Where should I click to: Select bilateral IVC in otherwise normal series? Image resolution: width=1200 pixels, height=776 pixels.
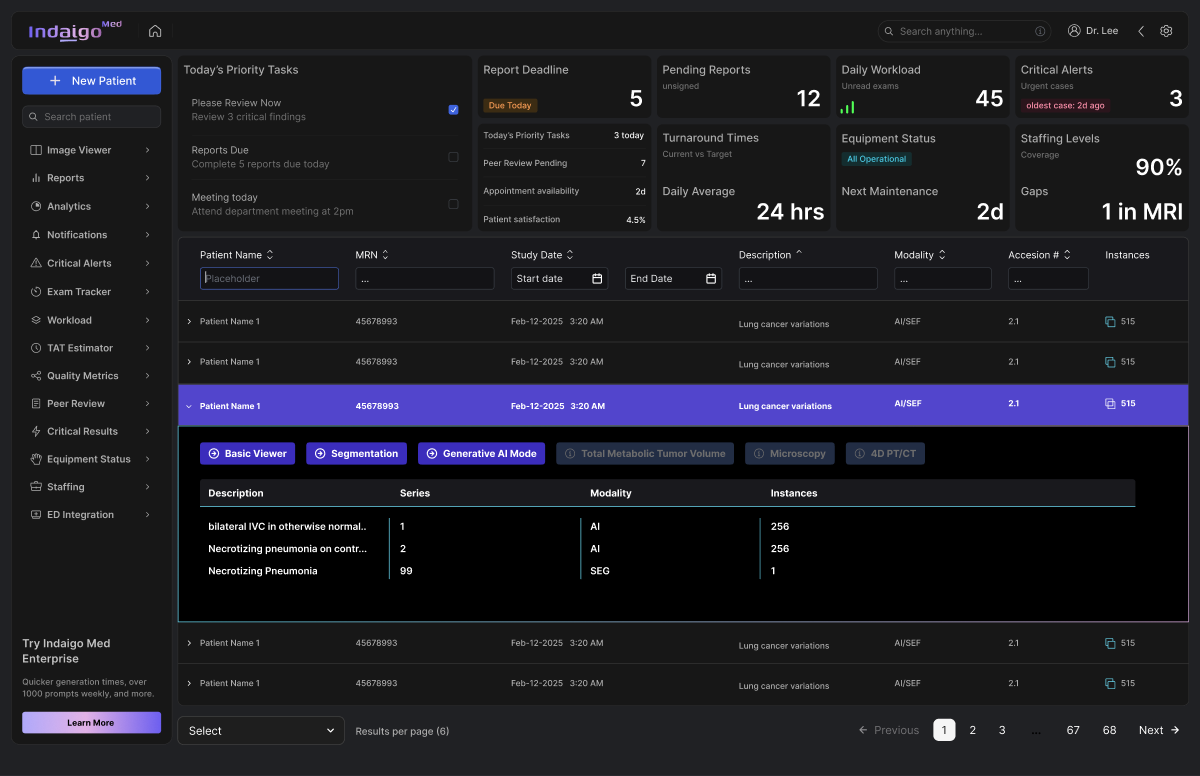tap(667, 526)
